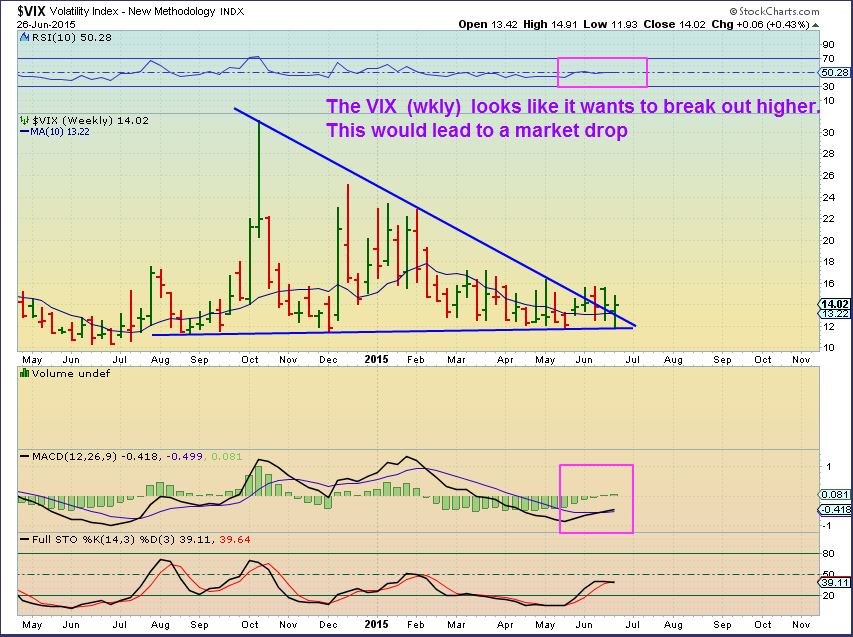Click the 28 level on the price axis
Screen dimensions: 853x637
click(x=829, y=154)
